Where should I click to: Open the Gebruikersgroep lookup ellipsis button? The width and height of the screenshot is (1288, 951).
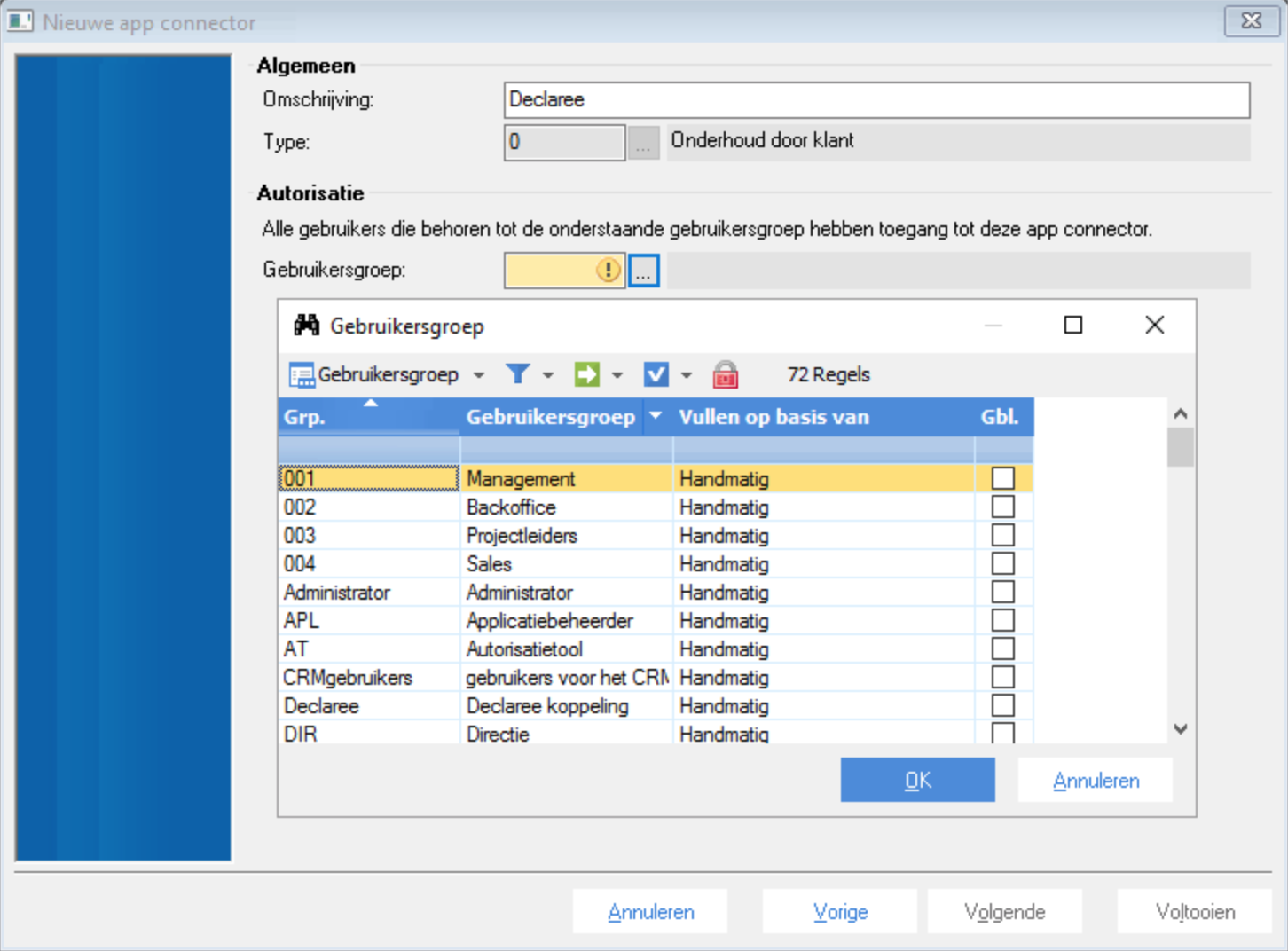(644, 271)
